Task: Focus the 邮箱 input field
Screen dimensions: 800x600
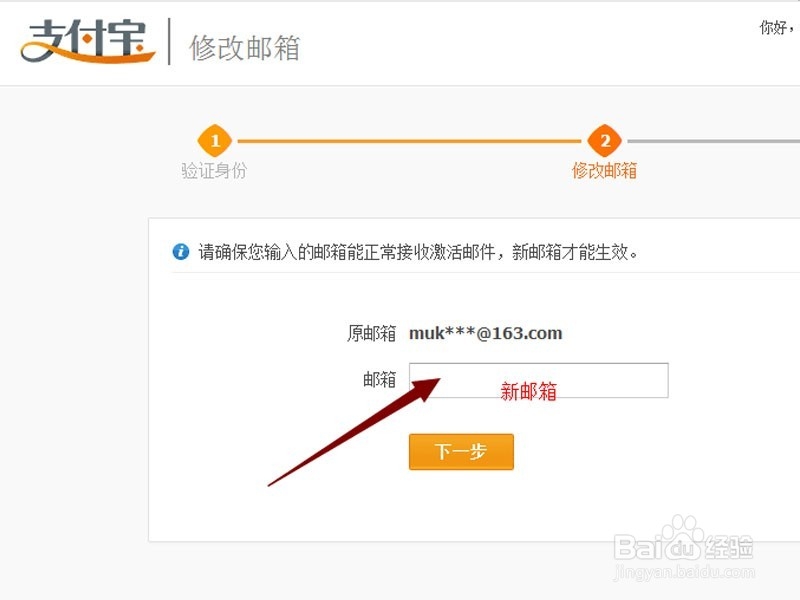Action: (539, 380)
